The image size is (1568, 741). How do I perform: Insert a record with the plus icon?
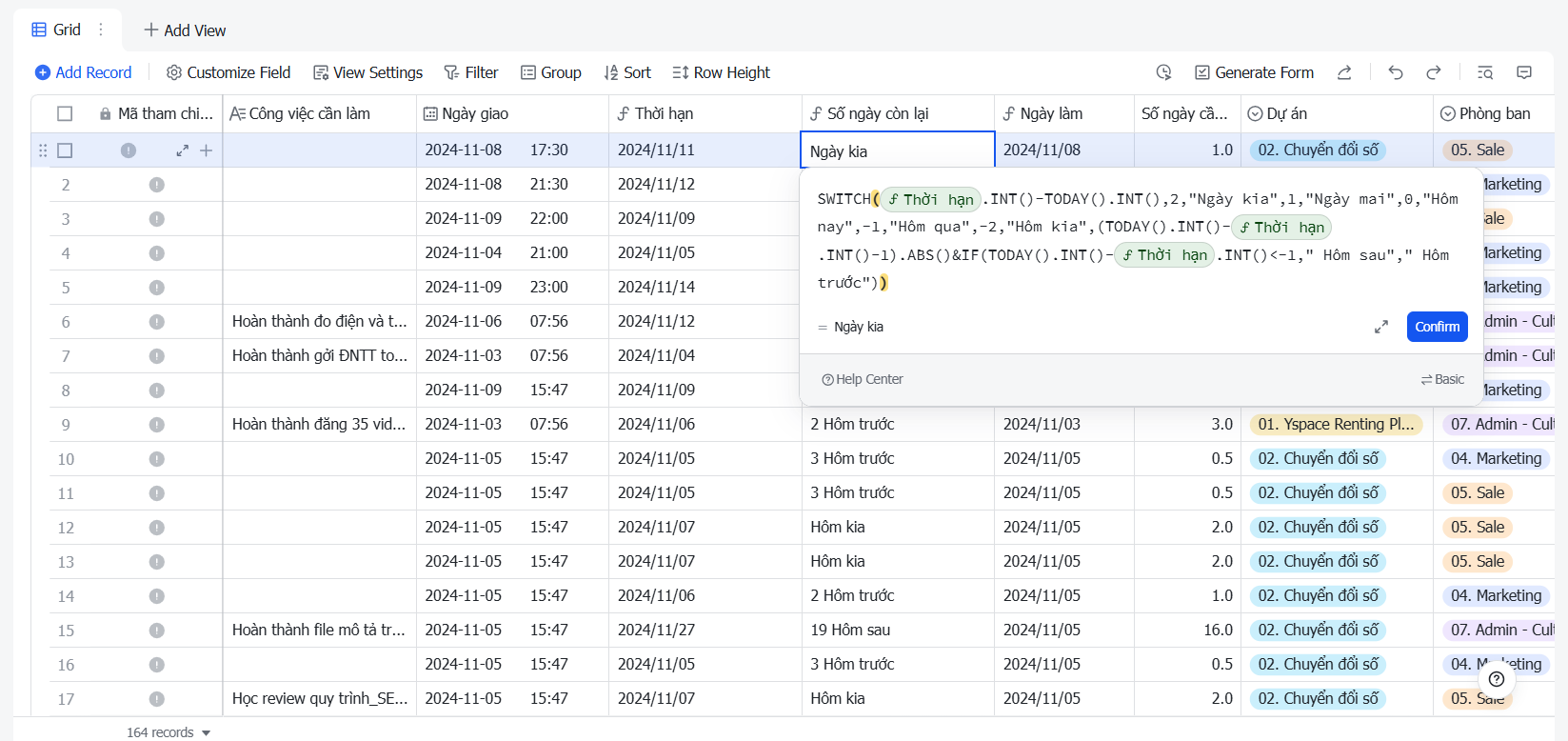(206, 150)
